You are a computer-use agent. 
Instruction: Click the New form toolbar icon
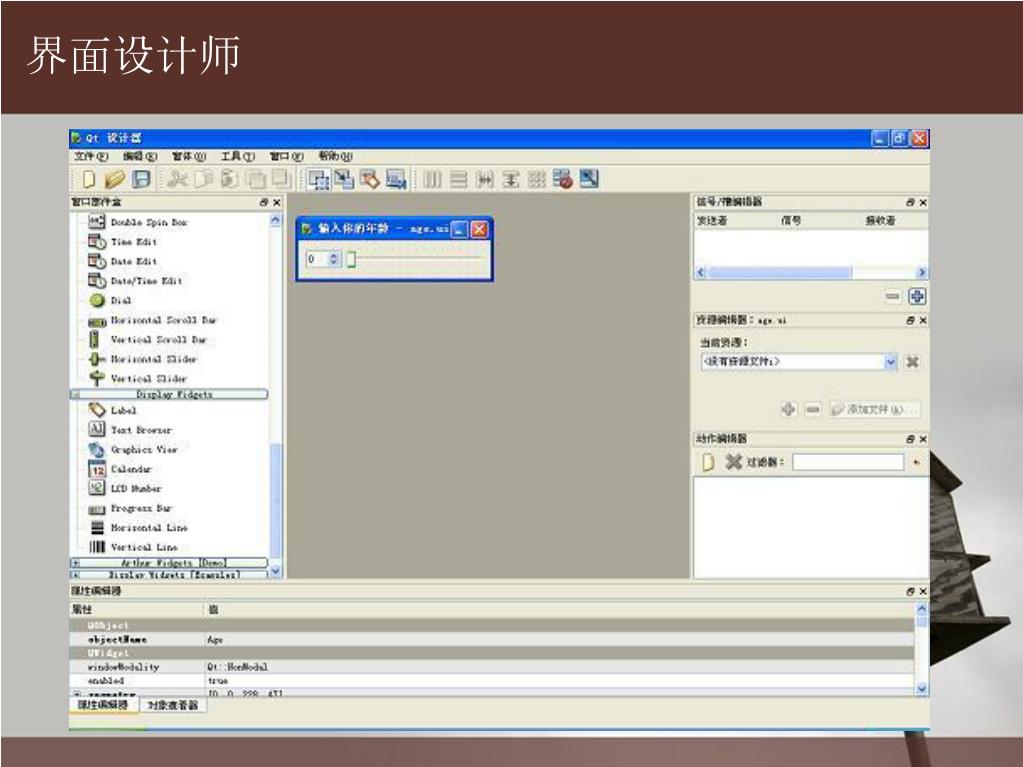[89, 179]
